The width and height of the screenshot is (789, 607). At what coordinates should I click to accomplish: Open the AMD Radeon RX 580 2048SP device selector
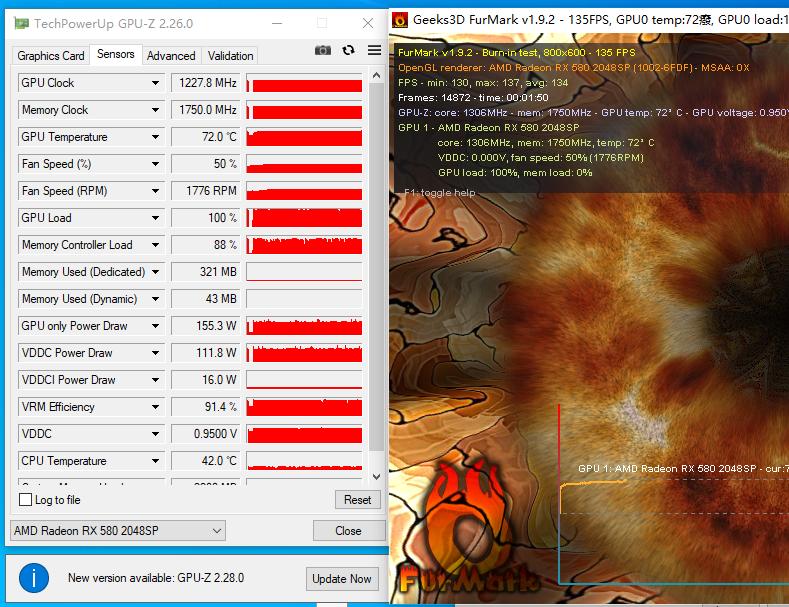(x=118, y=530)
